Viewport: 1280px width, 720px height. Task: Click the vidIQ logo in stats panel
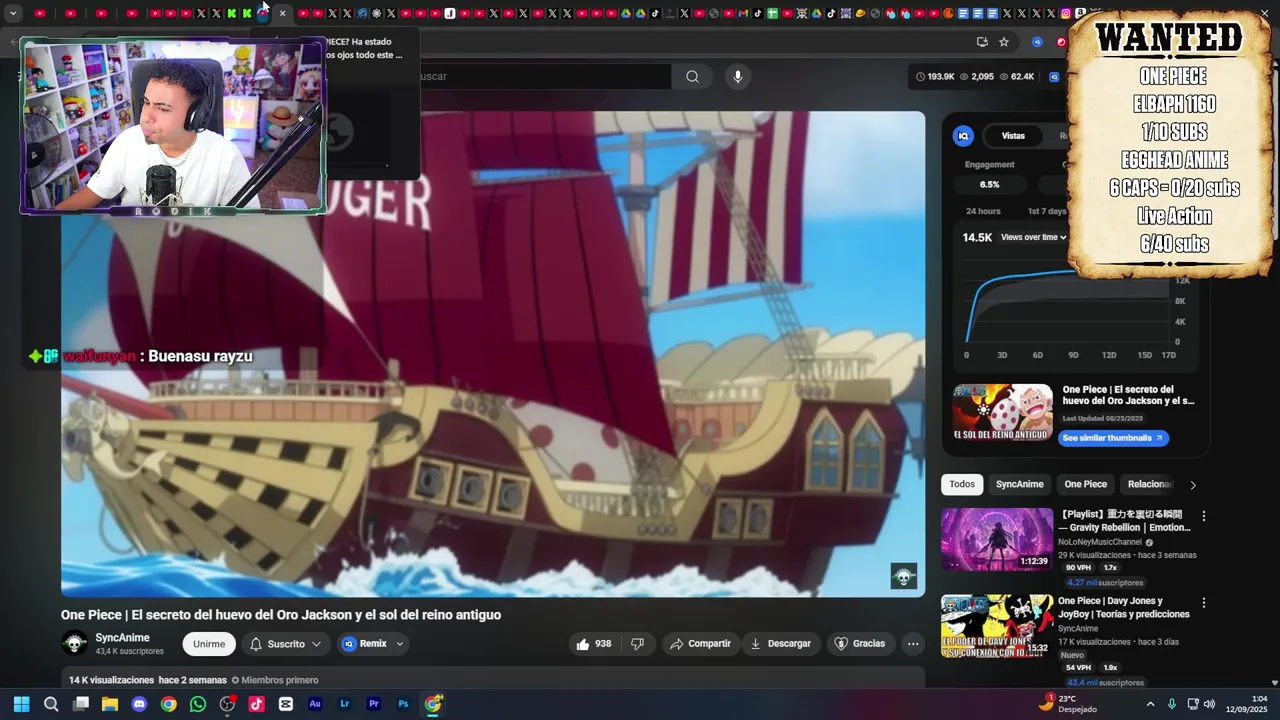coord(964,136)
